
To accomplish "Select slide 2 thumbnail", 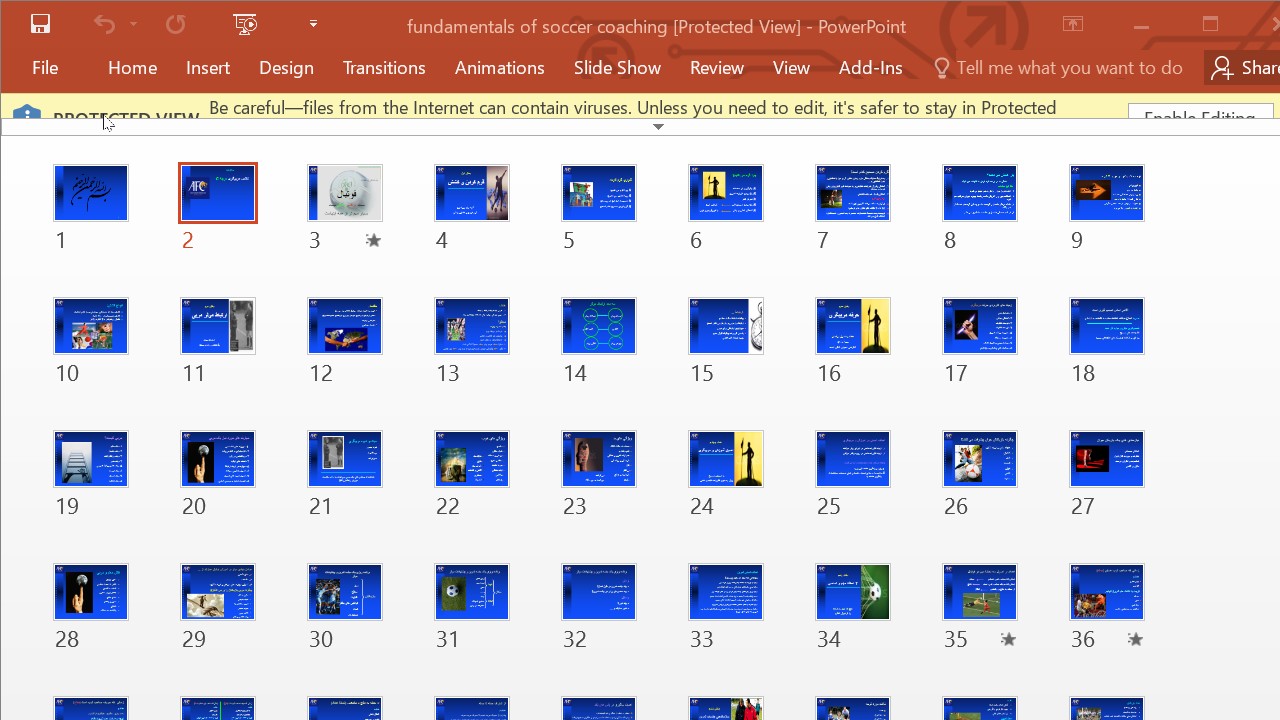I will tap(218, 193).
